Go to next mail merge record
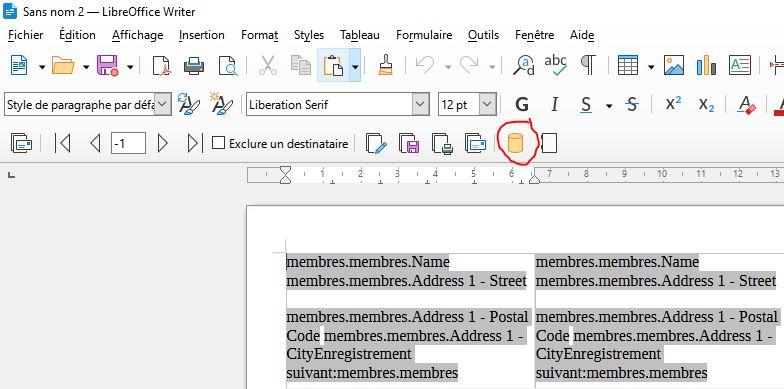The width and height of the screenshot is (784, 389). (x=162, y=144)
